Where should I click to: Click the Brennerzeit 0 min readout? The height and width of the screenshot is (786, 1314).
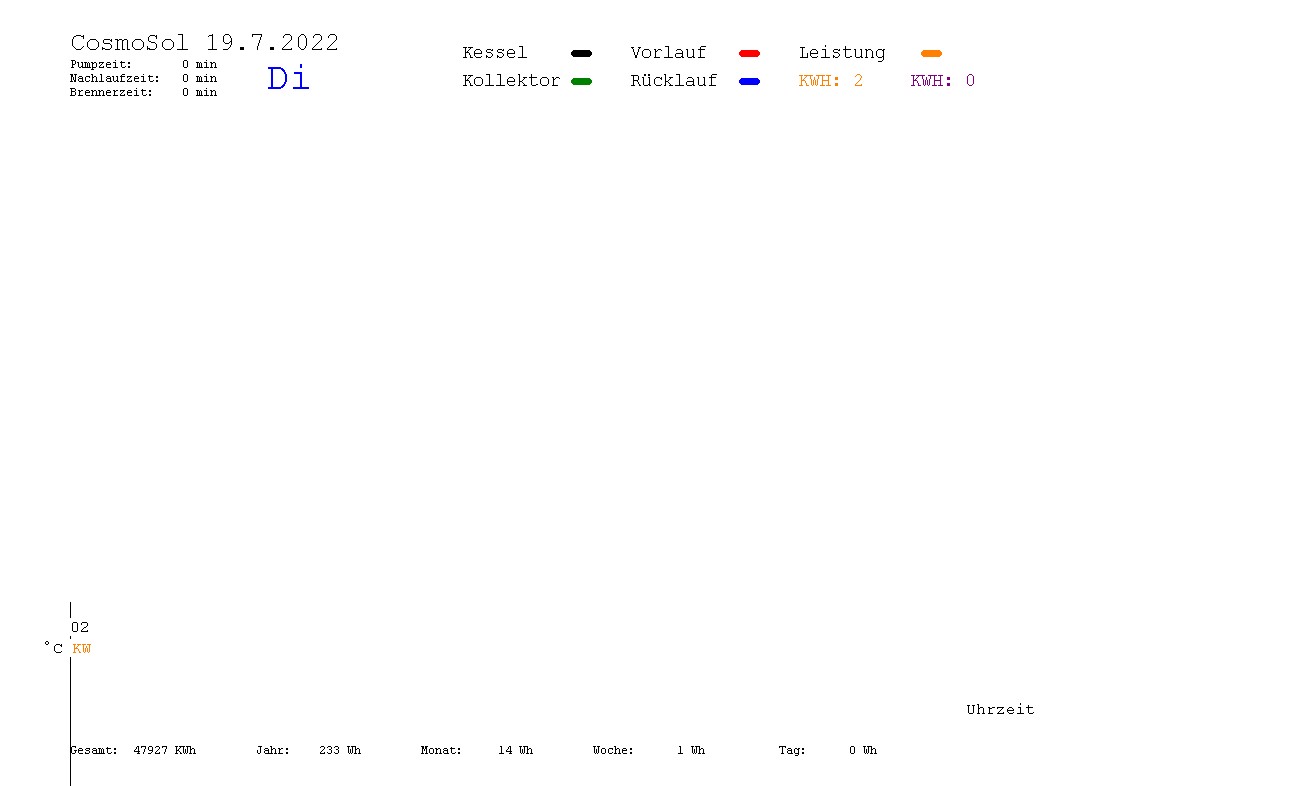143,92
